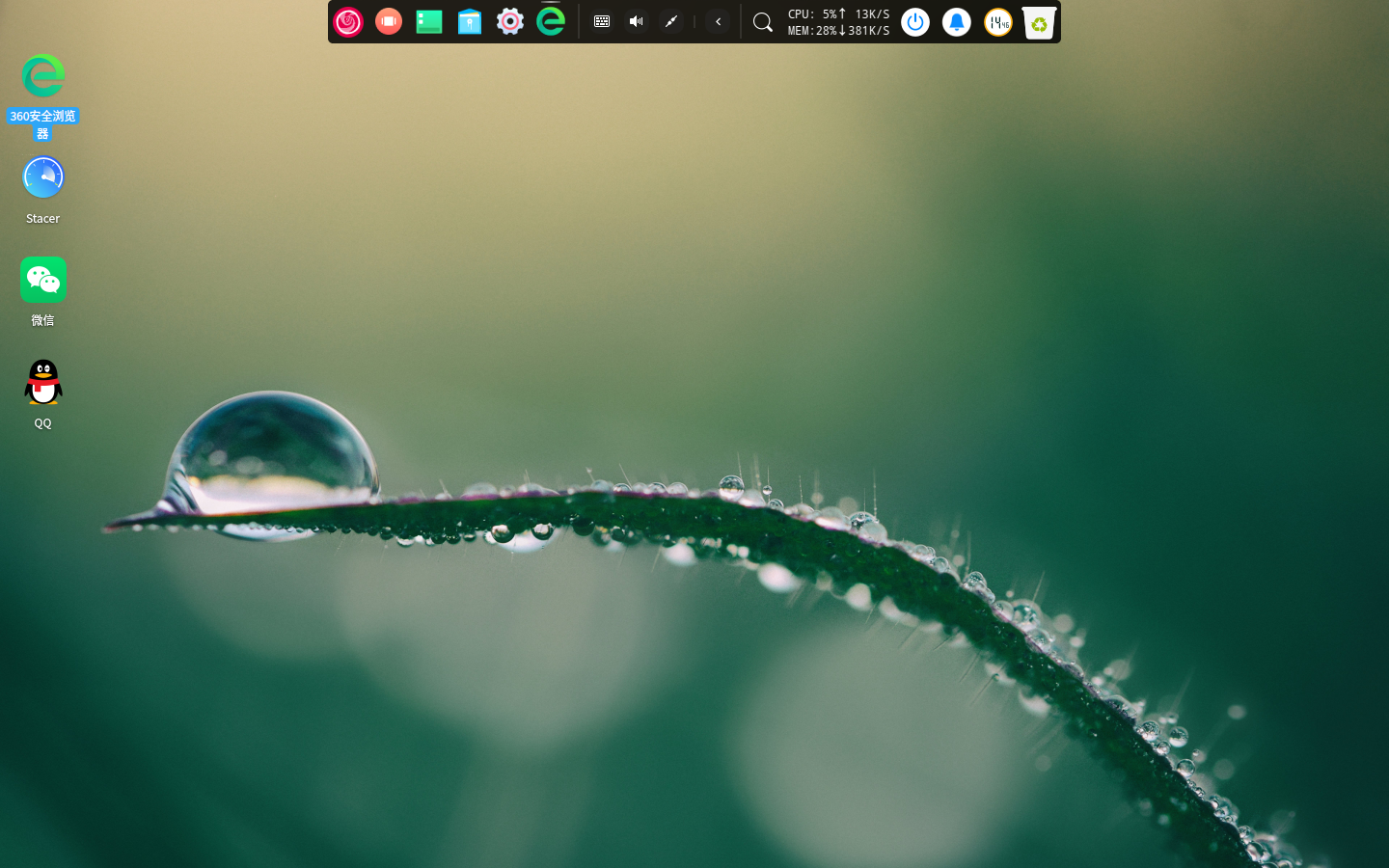
Task: Click the clock showing 14:46
Action: (998, 21)
